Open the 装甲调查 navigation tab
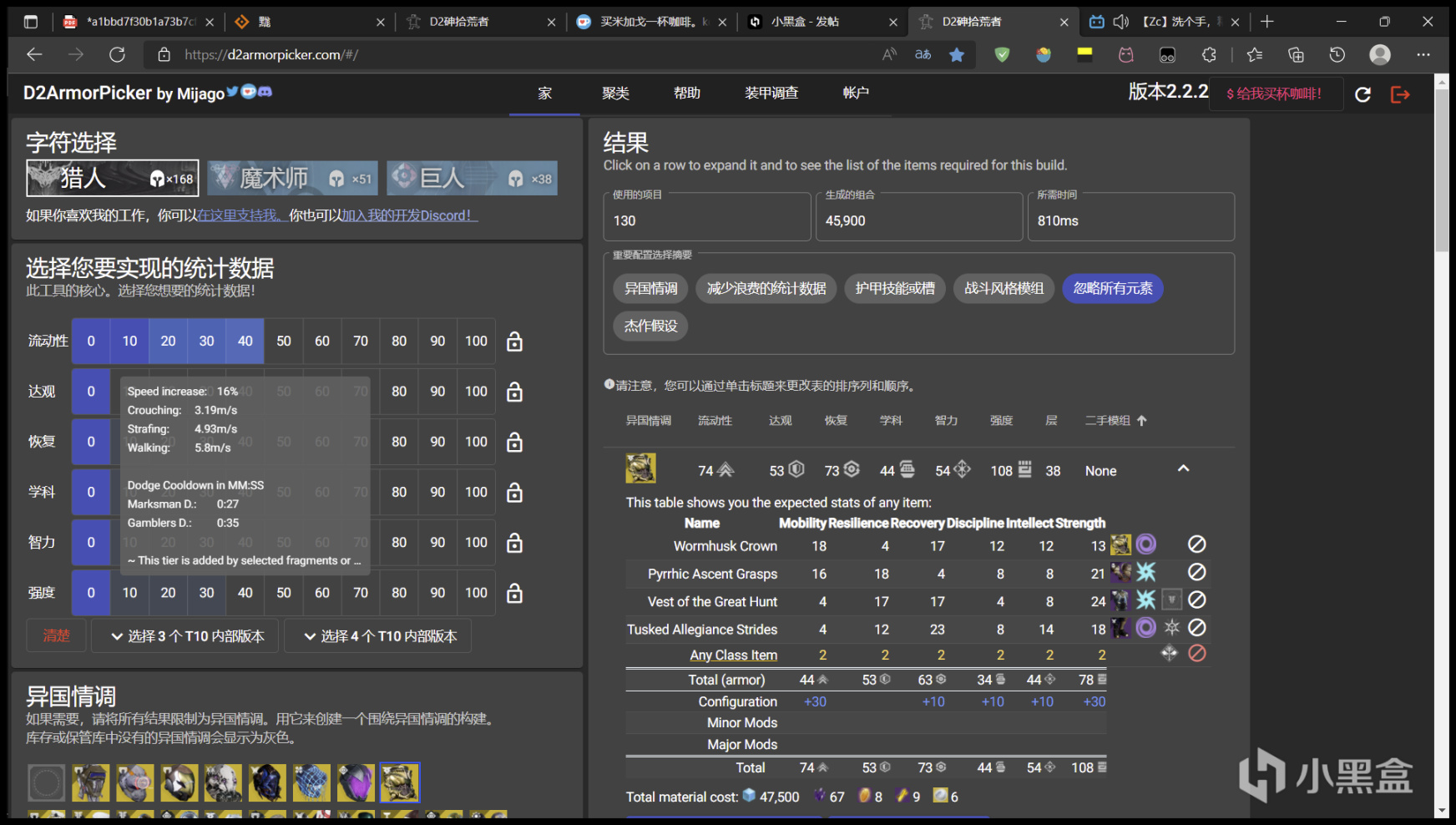The height and width of the screenshot is (825, 1456). tap(771, 93)
